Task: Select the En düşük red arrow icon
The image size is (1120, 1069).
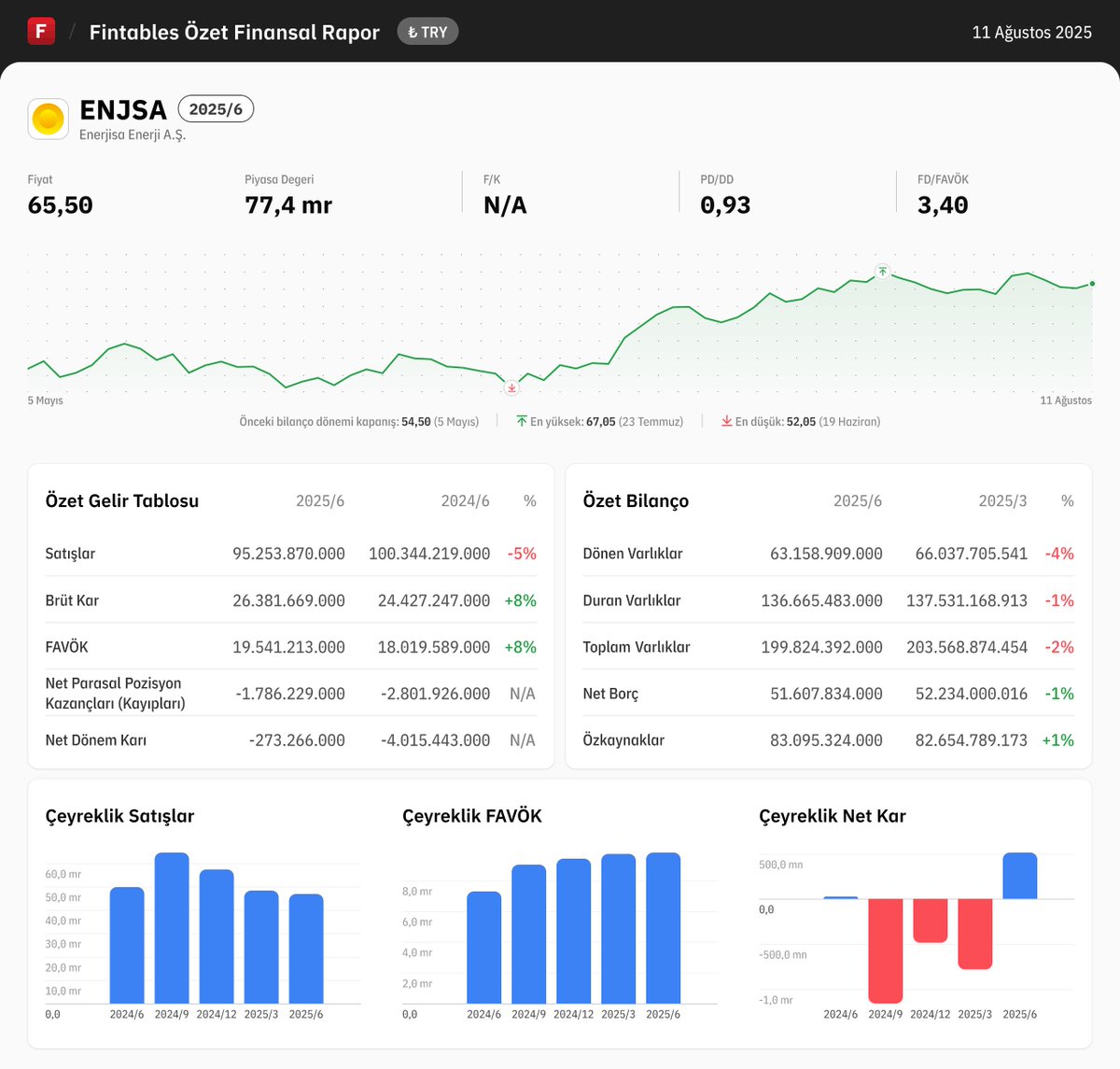Action: pos(726,421)
